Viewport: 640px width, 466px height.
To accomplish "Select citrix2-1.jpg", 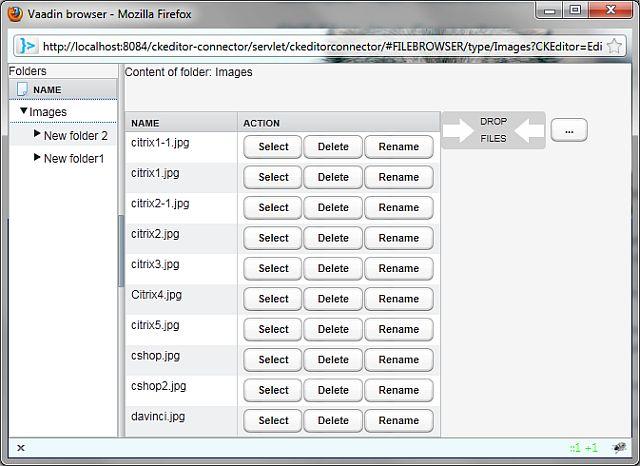I will click(x=273, y=208).
